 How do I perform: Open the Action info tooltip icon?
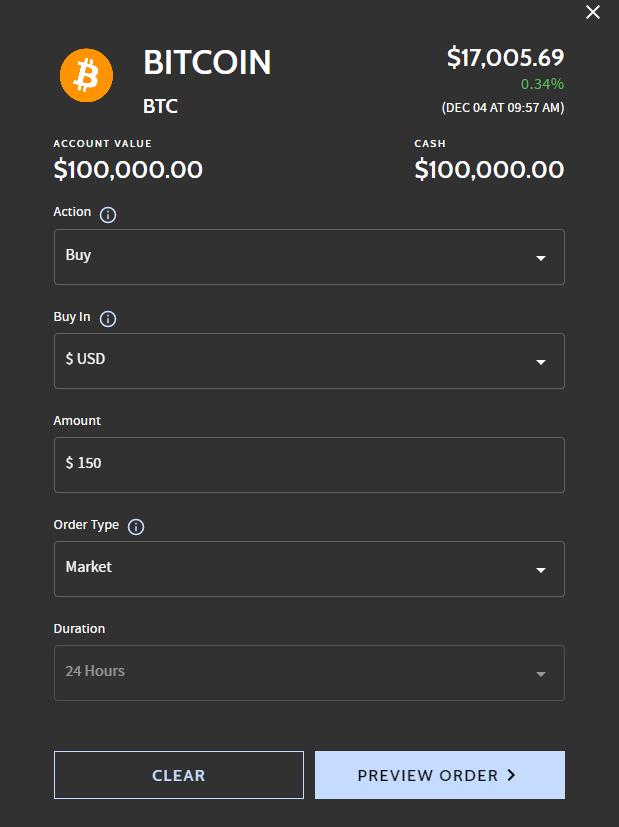coord(109,214)
